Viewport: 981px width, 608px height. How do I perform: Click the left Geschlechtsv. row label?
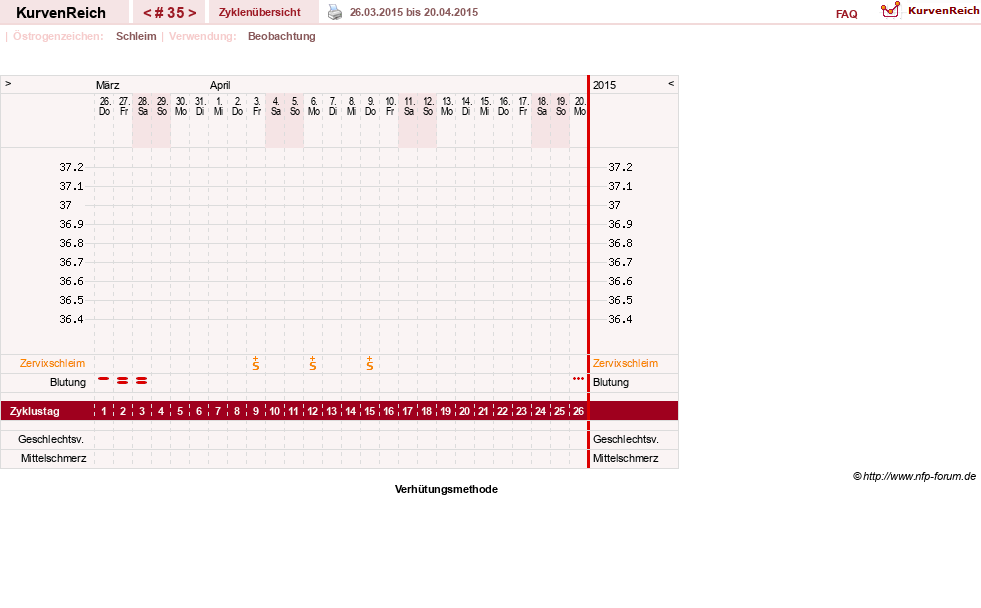51,439
